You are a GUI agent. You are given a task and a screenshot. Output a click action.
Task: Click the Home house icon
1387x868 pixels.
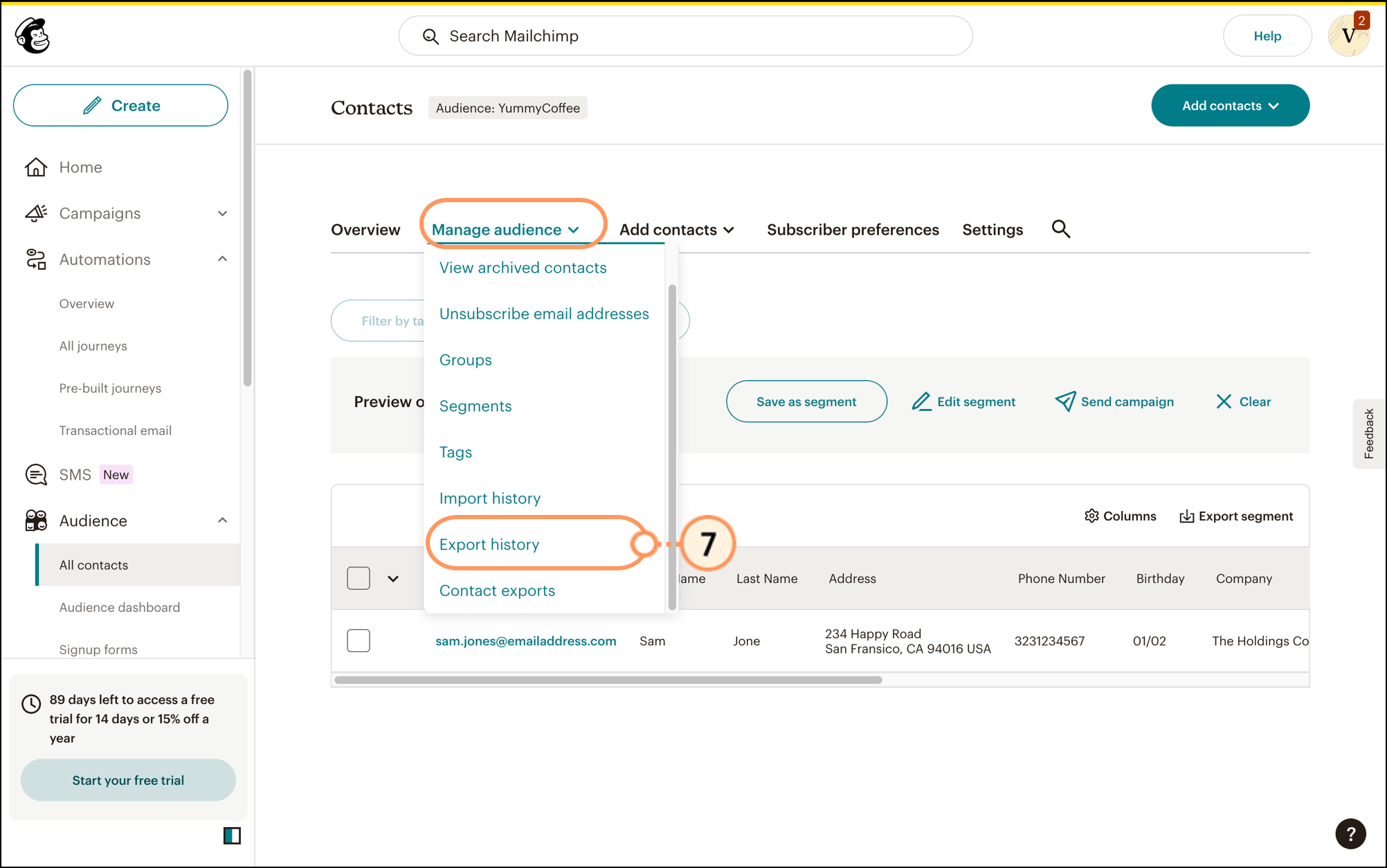[36, 167]
